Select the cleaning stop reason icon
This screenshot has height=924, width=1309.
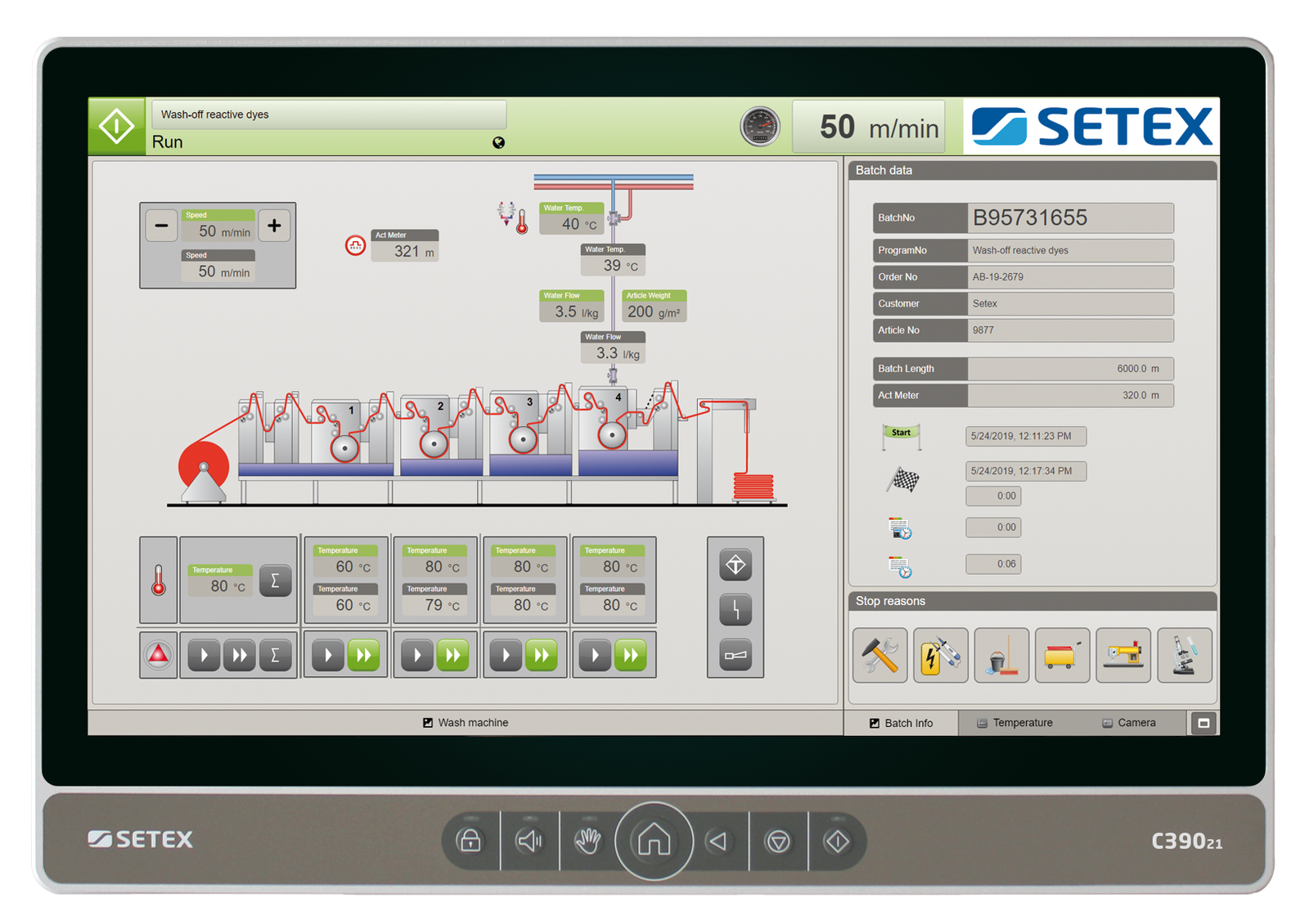[x=1001, y=656]
